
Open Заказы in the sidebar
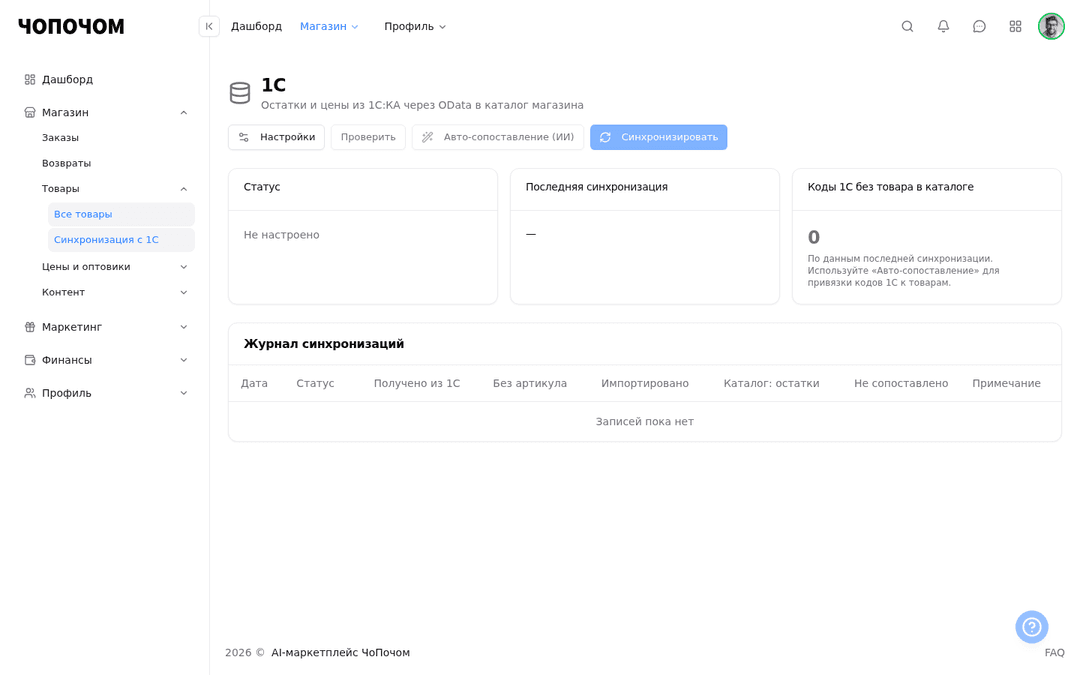[x=61, y=138]
